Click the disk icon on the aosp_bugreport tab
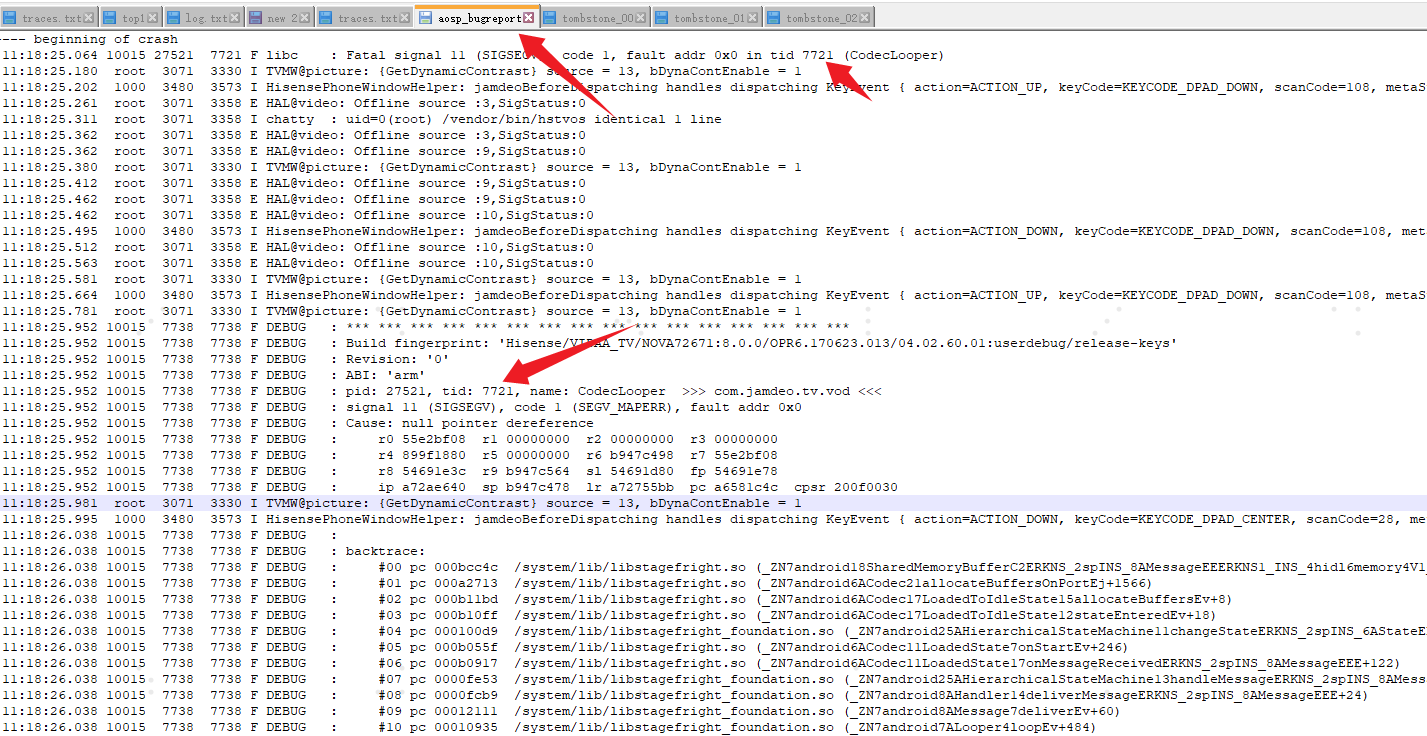Viewport: 1427px width, 736px height. [425, 16]
